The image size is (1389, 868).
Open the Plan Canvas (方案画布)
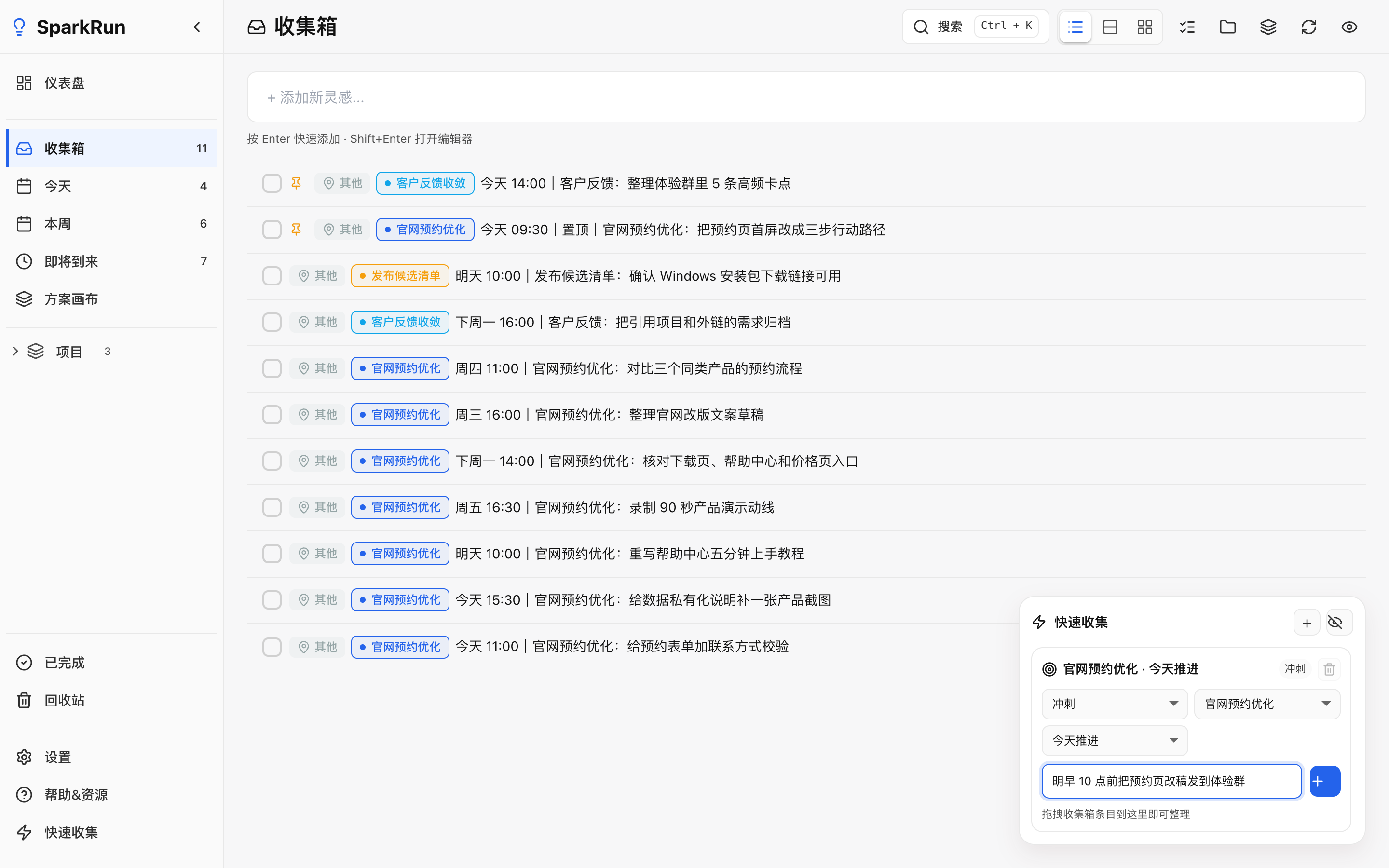coord(111,298)
